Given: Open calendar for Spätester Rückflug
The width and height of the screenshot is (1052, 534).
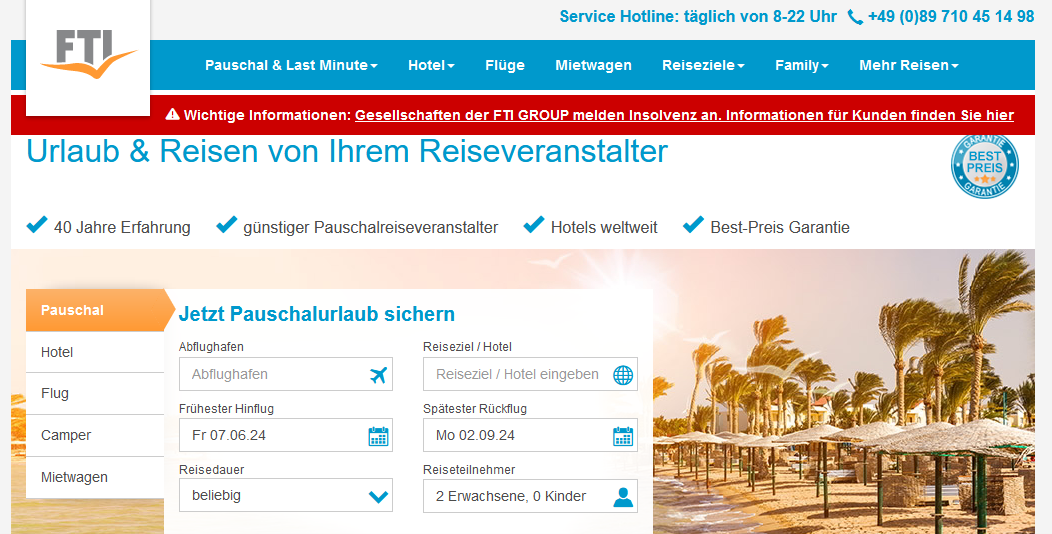Looking at the screenshot, I should click(x=623, y=436).
